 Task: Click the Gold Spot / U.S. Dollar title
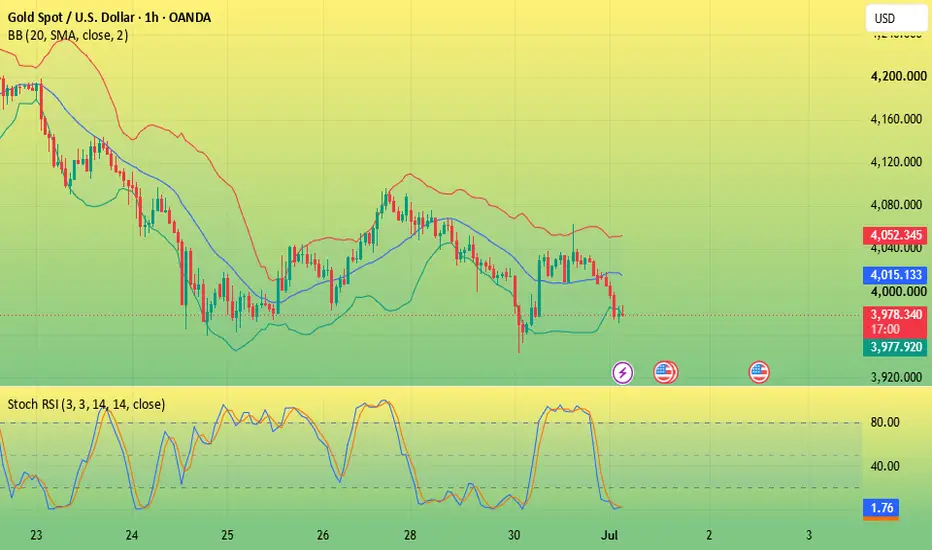[109, 18]
